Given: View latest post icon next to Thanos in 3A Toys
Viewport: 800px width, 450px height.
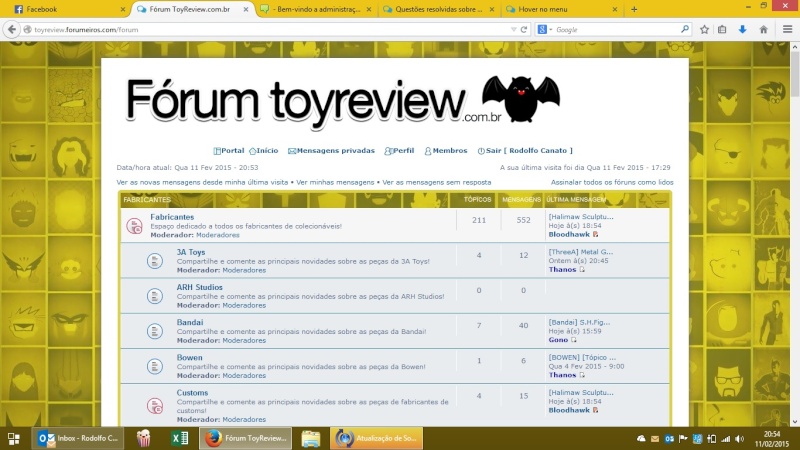Looking at the screenshot, I should [582, 269].
